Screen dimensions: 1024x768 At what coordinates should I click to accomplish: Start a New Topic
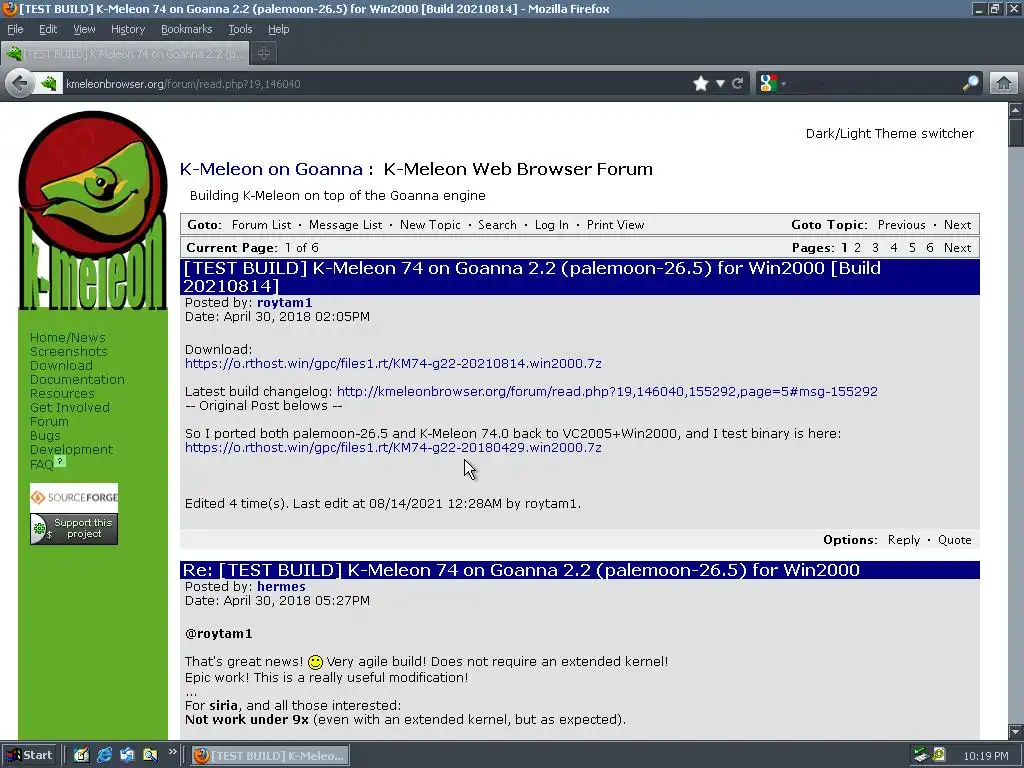(430, 225)
